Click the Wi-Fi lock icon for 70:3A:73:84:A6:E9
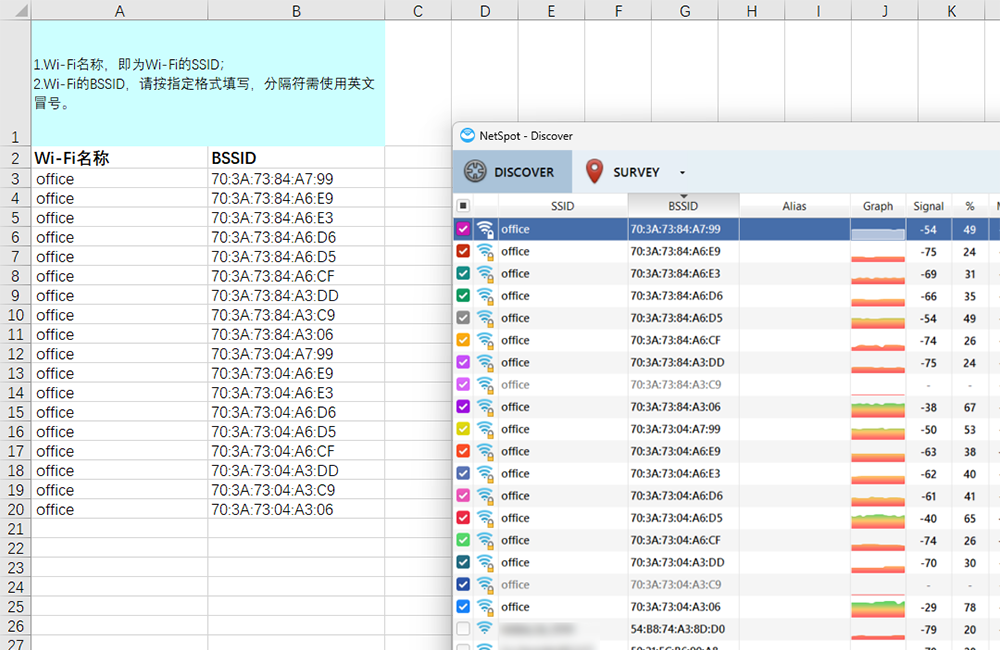Image resolution: width=1000 pixels, height=650 pixels. [485, 252]
